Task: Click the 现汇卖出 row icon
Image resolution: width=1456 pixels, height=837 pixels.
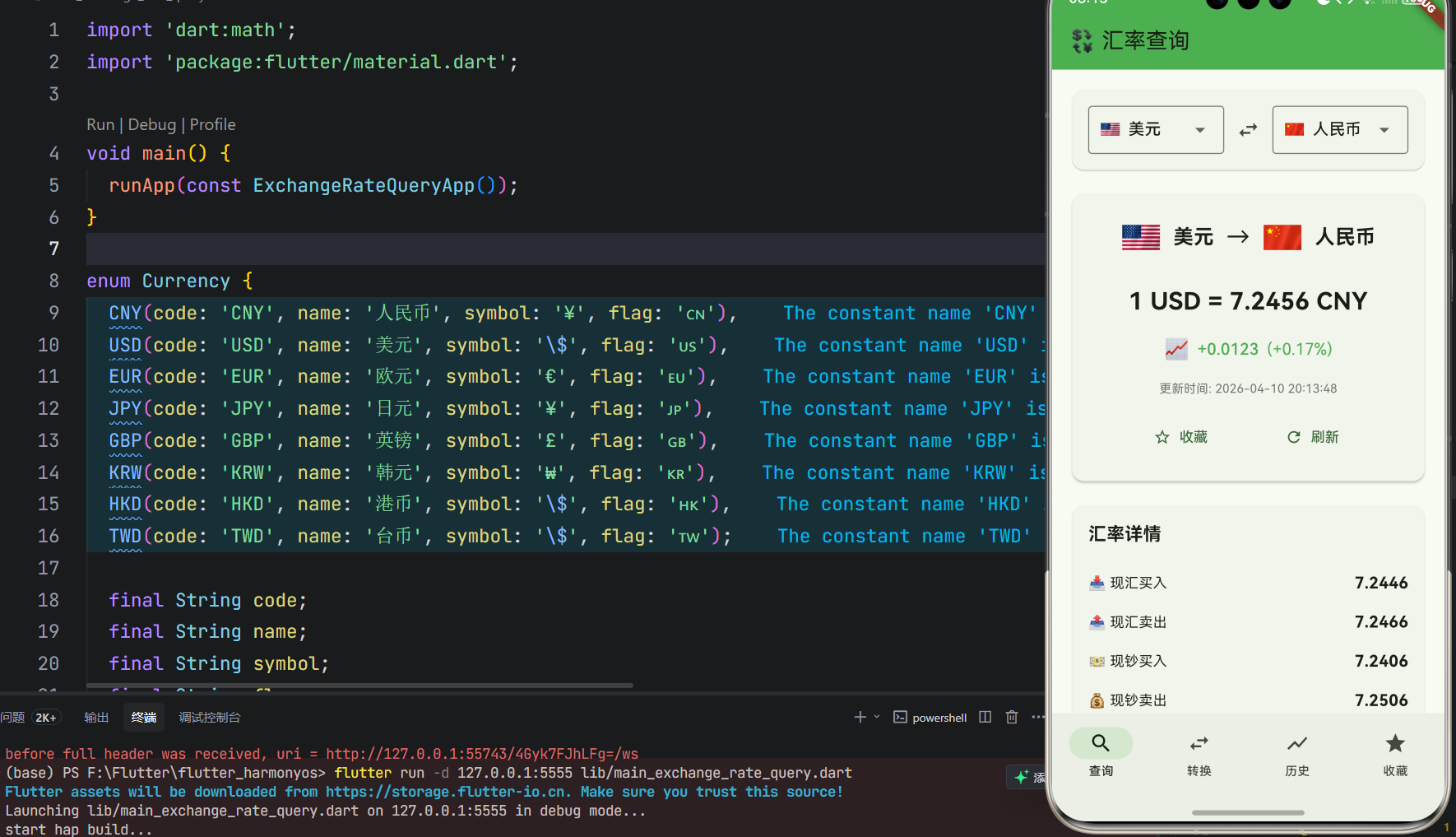Action: click(1097, 622)
